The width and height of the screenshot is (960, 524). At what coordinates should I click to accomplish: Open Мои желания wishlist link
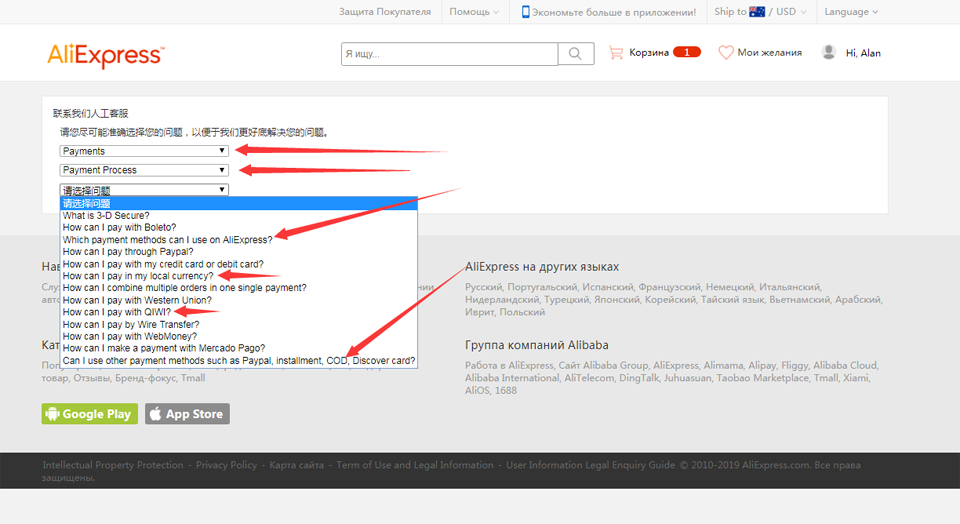coord(770,53)
